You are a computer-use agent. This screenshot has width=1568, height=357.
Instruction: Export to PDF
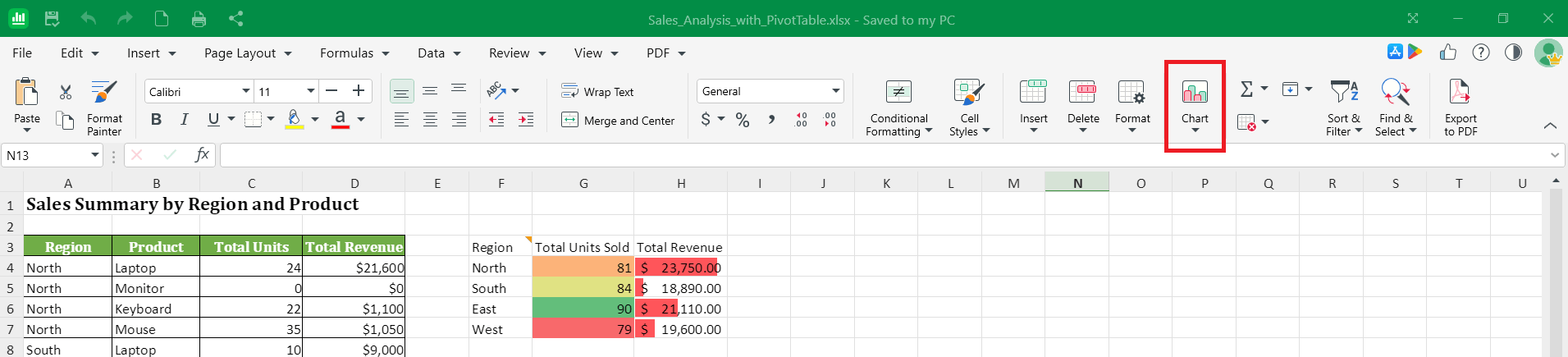(1461, 108)
